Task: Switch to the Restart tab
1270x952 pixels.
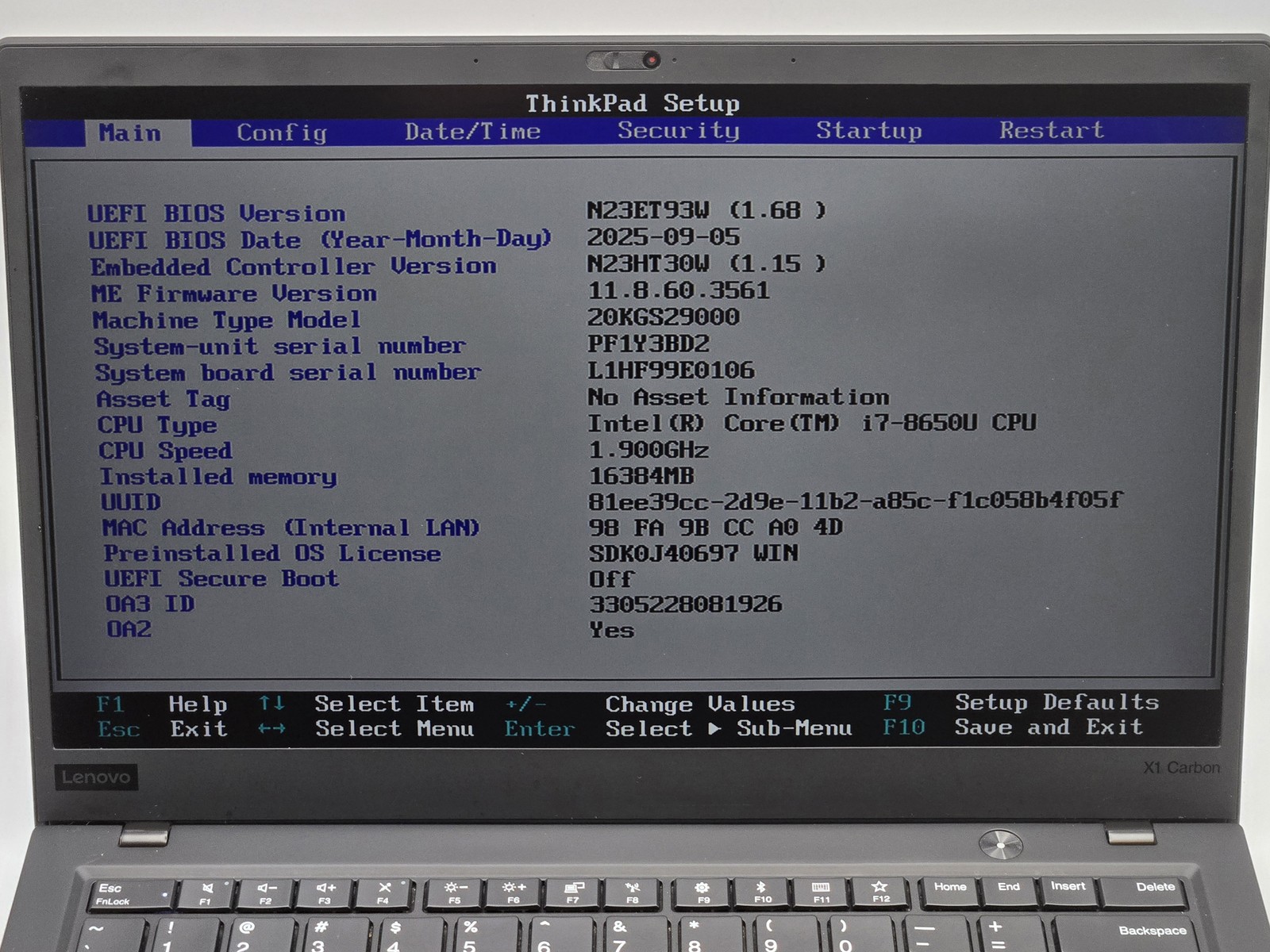Action: (1052, 129)
